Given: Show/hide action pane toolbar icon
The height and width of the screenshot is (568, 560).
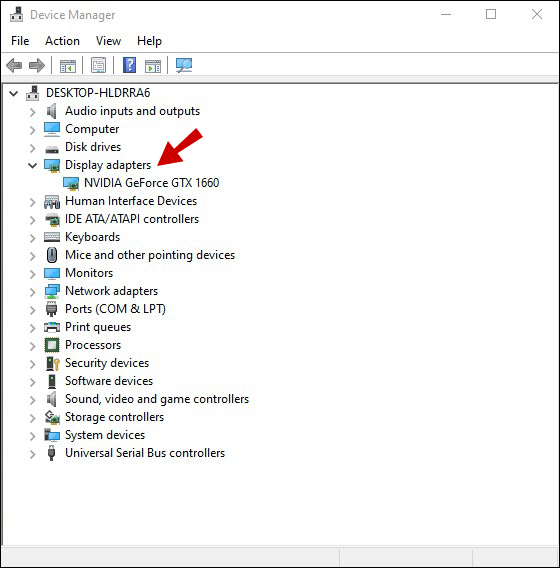Looking at the screenshot, I should (x=153, y=66).
